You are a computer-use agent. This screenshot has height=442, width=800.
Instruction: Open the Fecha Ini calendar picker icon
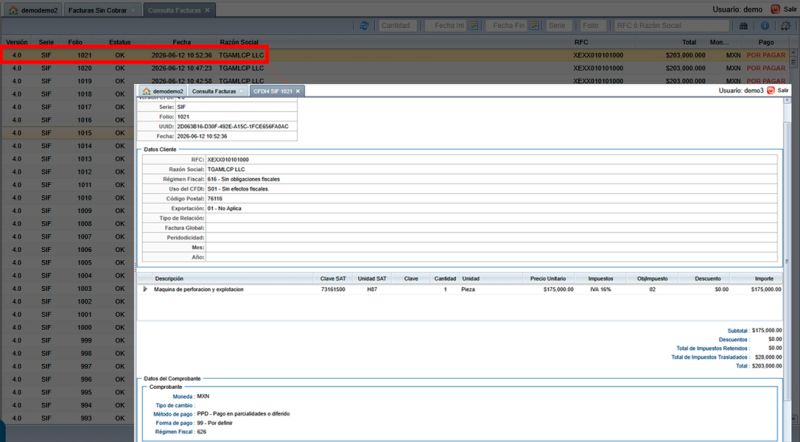click(474, 26)
